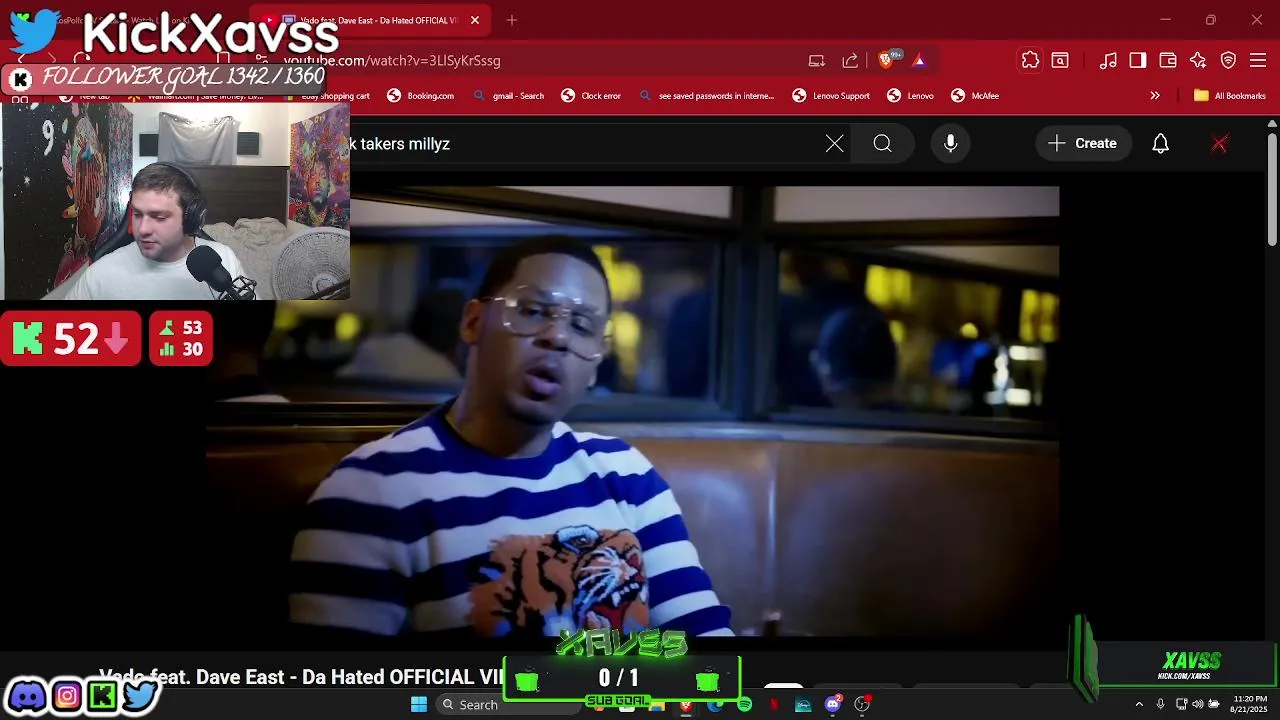Open the Clock error bookmark
The width and height of the screenshot is (1280, 720).
point(591,96)
